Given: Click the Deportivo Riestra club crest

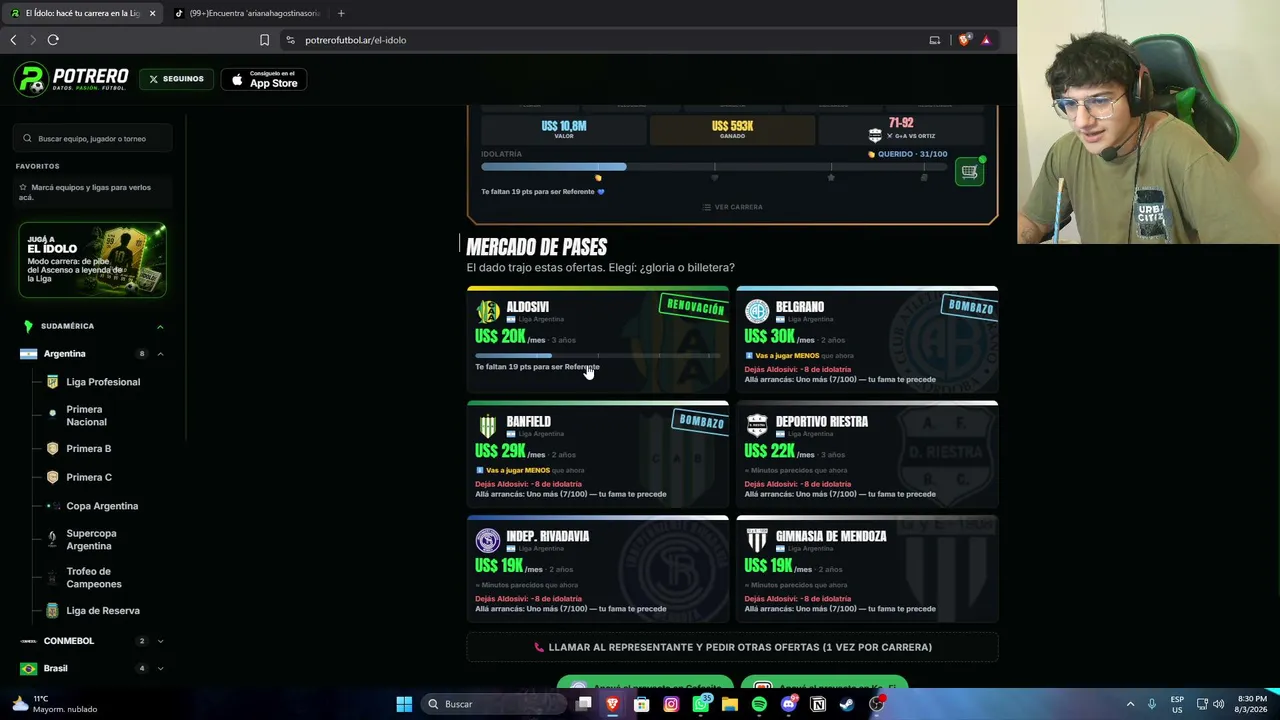Looking at the screenshot, I should pyautogui.click(x=757, y=426).
